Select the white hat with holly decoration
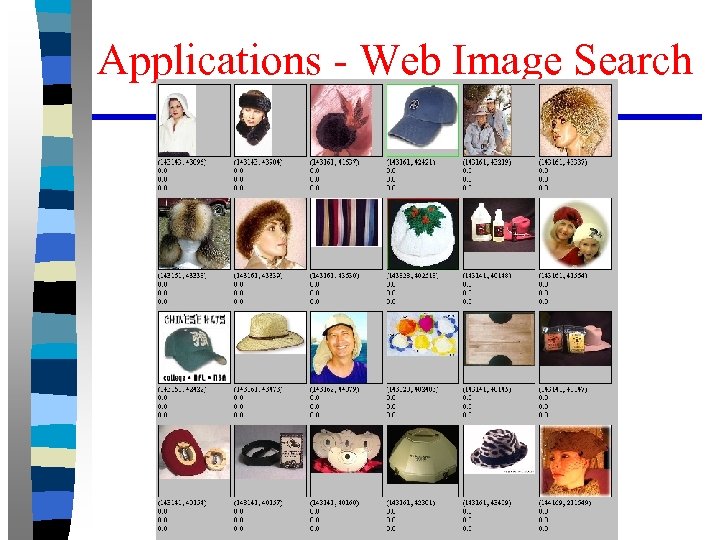The image size is (720, 540). 422,234
